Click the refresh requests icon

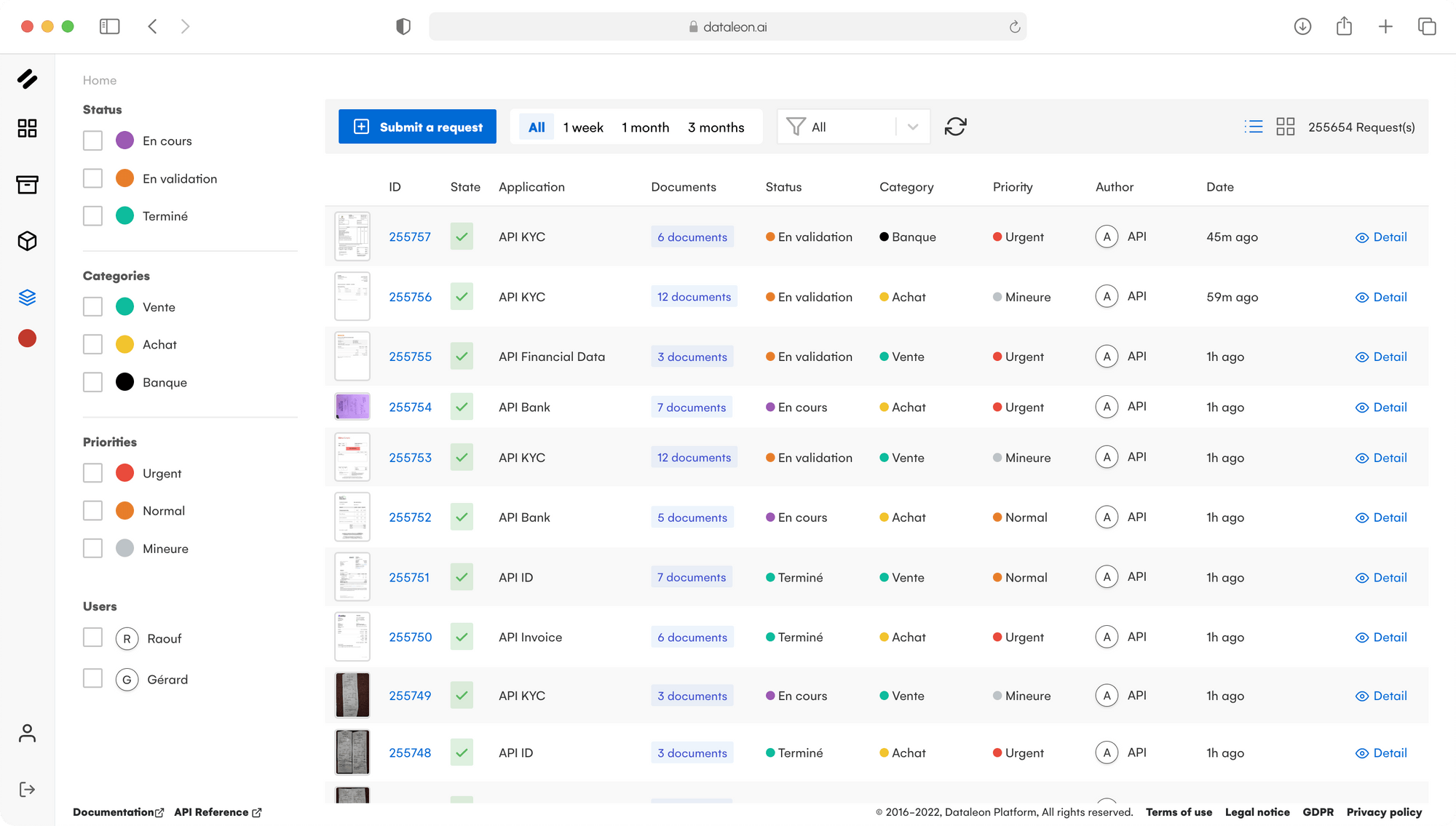(x=955, y=127)
